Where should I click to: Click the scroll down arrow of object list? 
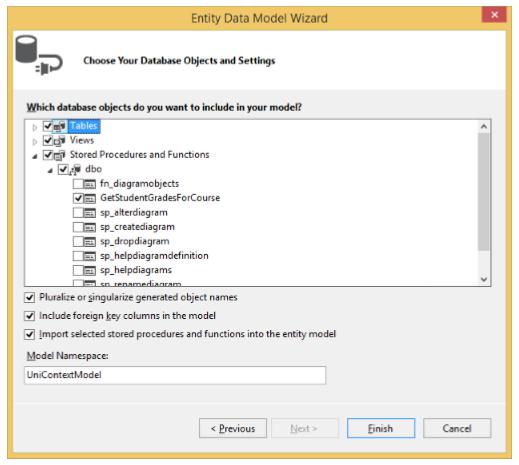(x=484, y=279)
